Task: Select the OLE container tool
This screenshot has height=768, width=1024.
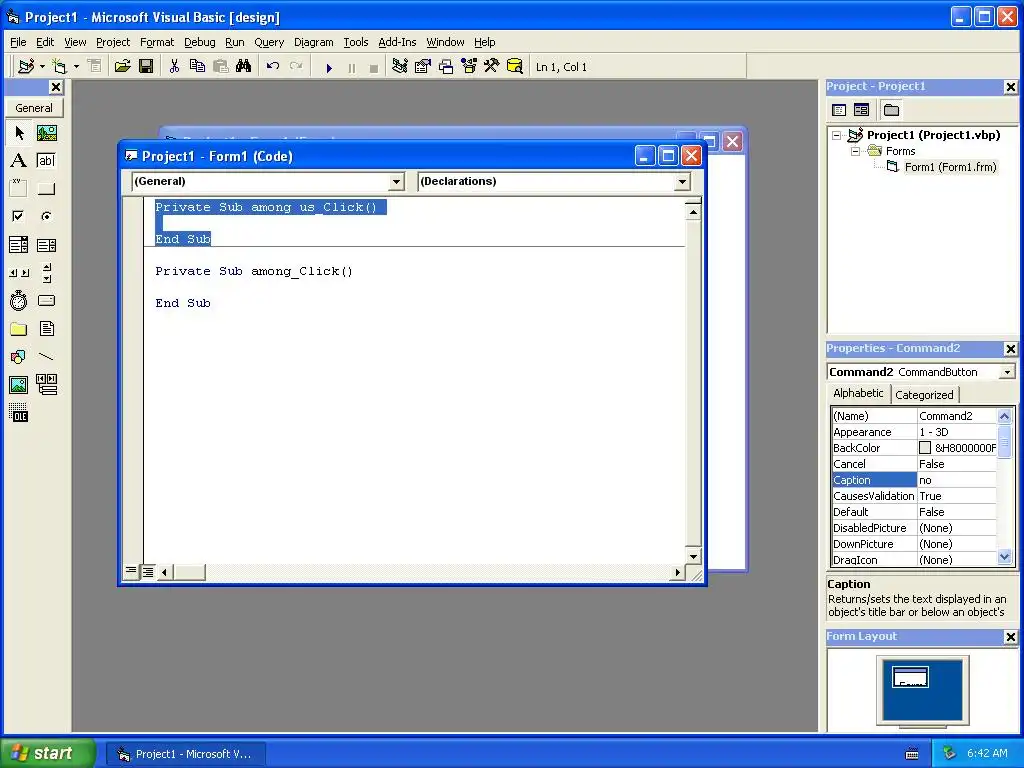Action: (x=18, y=413)
